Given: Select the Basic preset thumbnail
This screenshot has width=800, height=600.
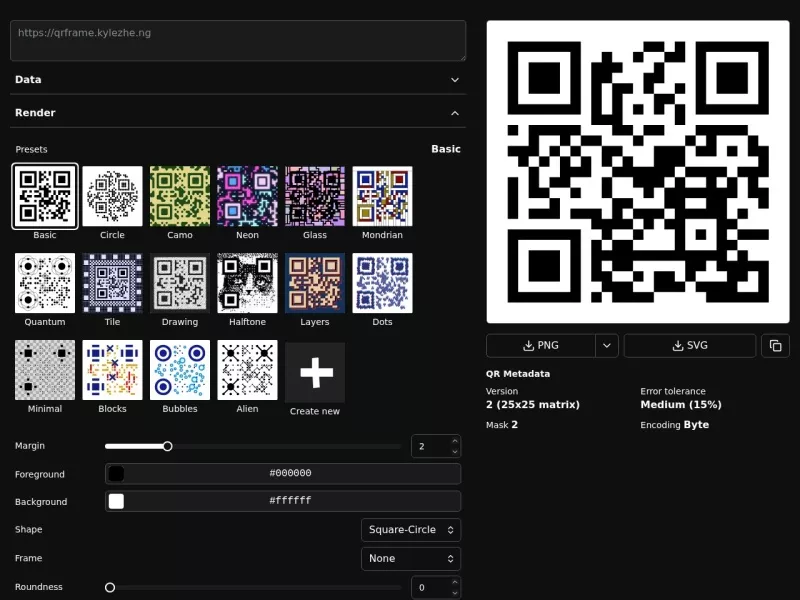Looking at the screenshot, I should (45, 196).
